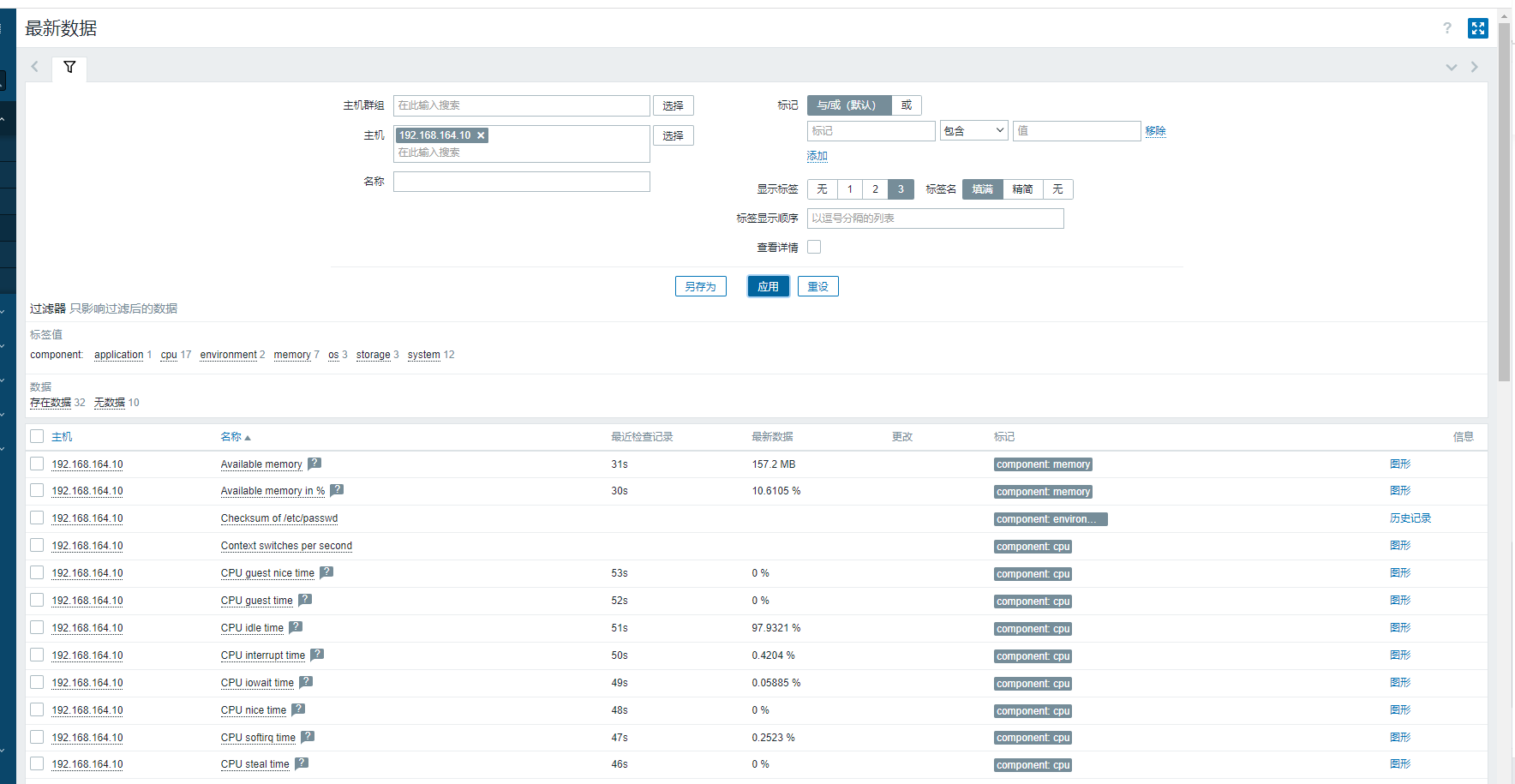
Task: Show description for Available memory in %
Action: point(337,490)
